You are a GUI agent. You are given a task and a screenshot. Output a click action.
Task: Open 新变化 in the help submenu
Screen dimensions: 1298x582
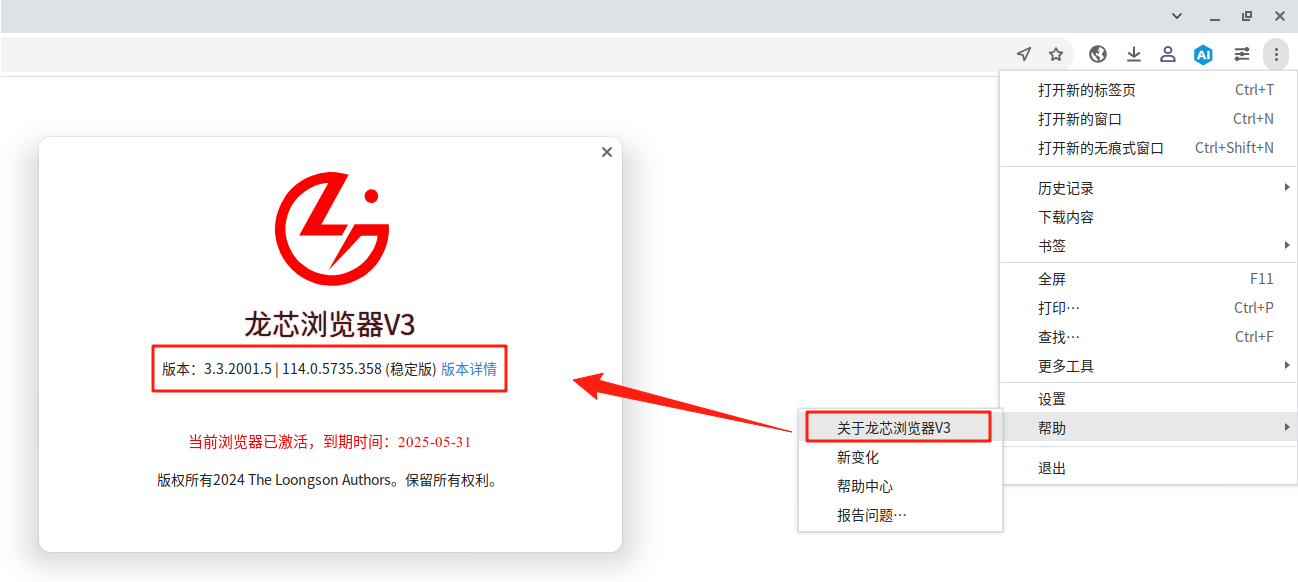point(900,457)
